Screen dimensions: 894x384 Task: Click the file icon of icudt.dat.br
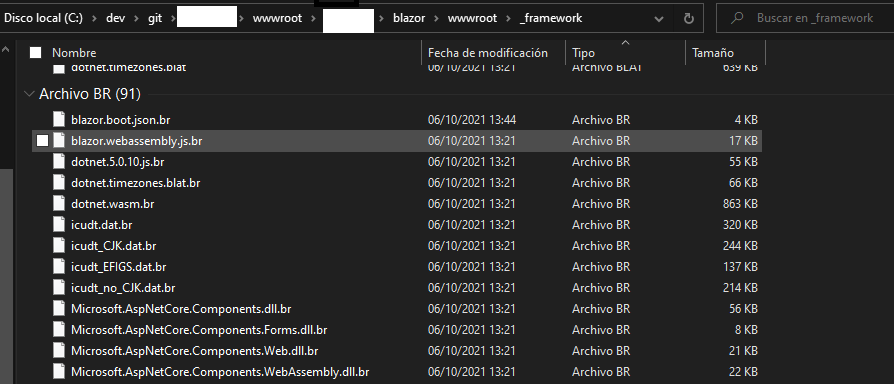59,224
